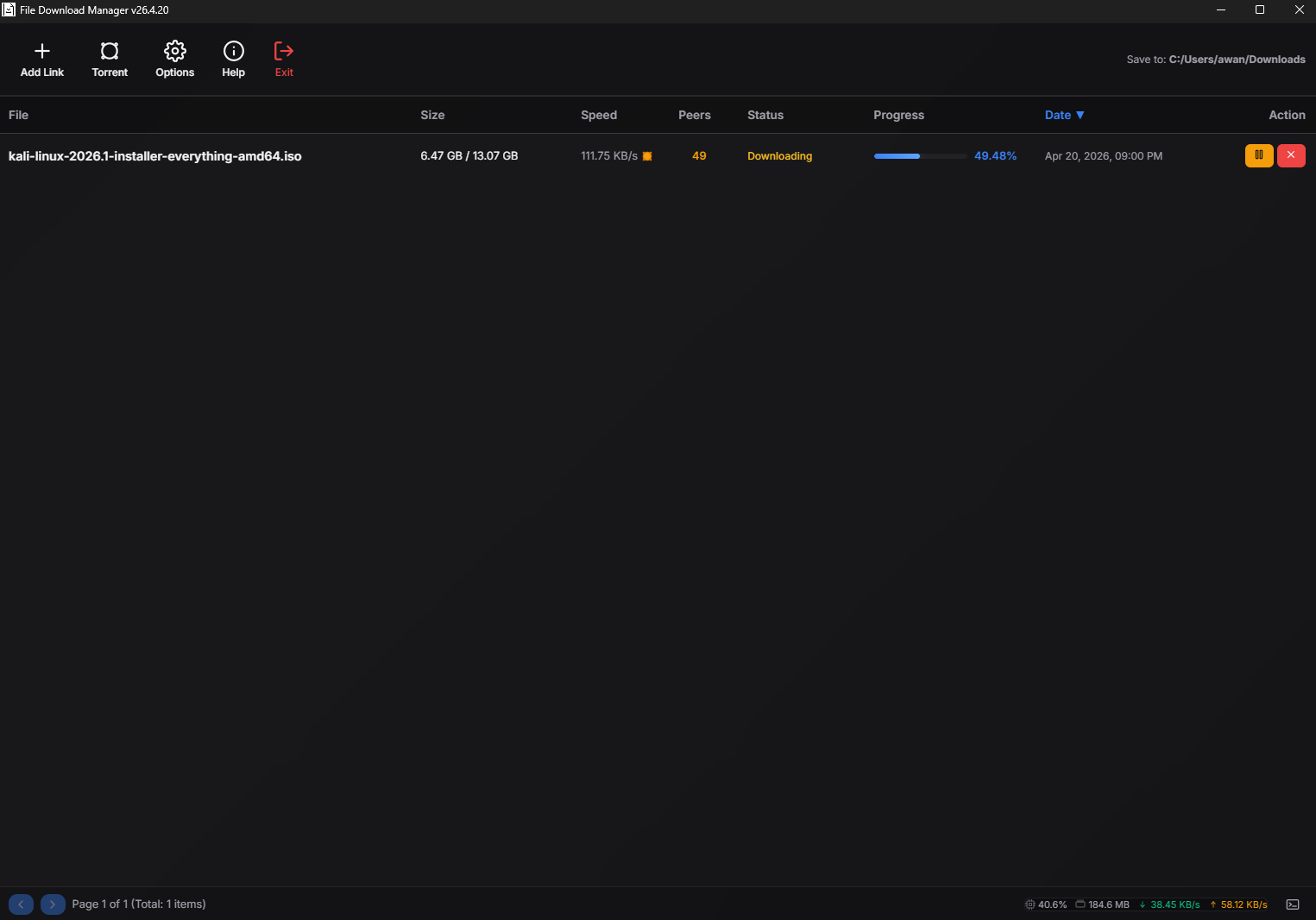
Task: Sort downloads by Size column
Action: click(432, 115)
